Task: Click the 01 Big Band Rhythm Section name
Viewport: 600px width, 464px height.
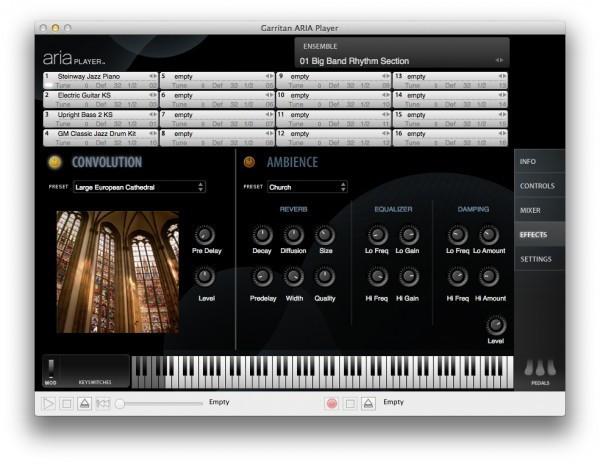Action: tap(354, 61)
